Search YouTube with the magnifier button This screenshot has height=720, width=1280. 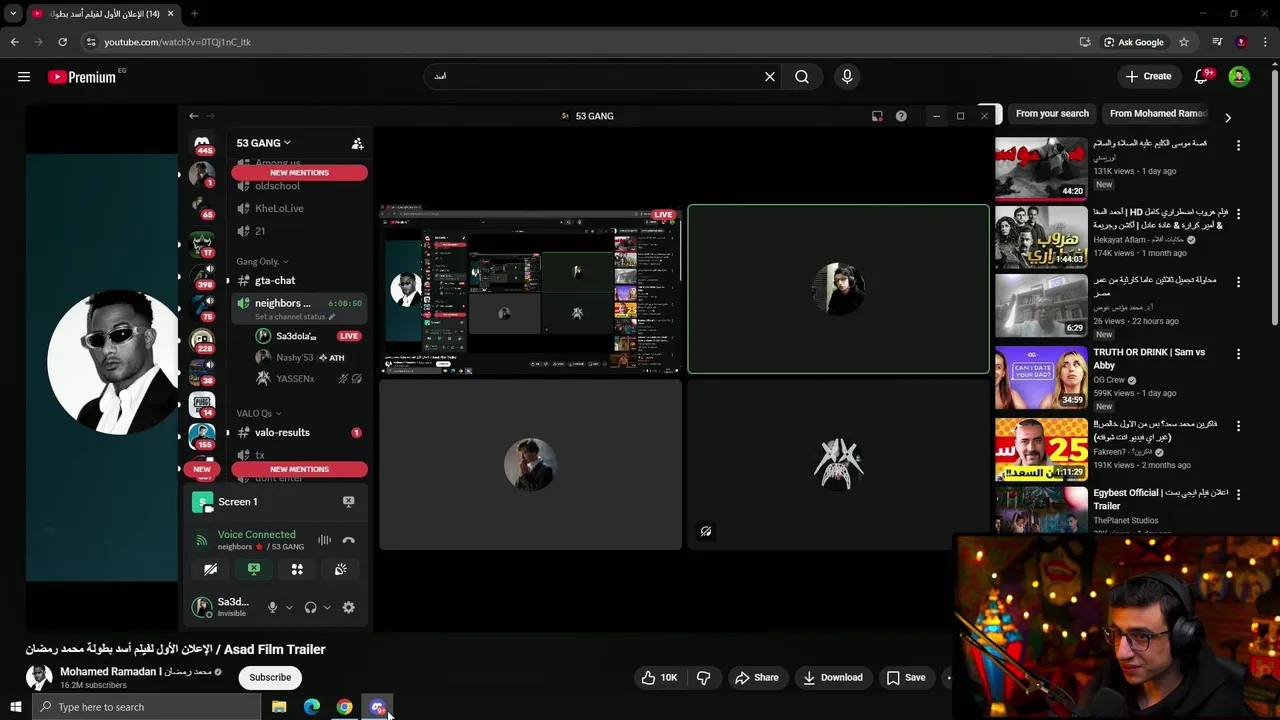click(x=802, y=77)
